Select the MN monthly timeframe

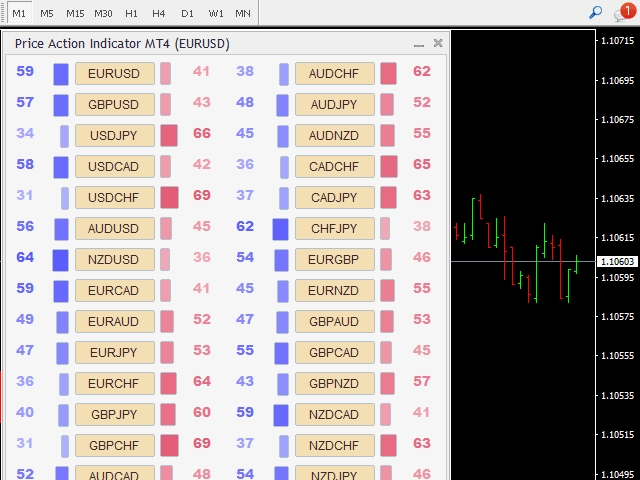[243, 13]
